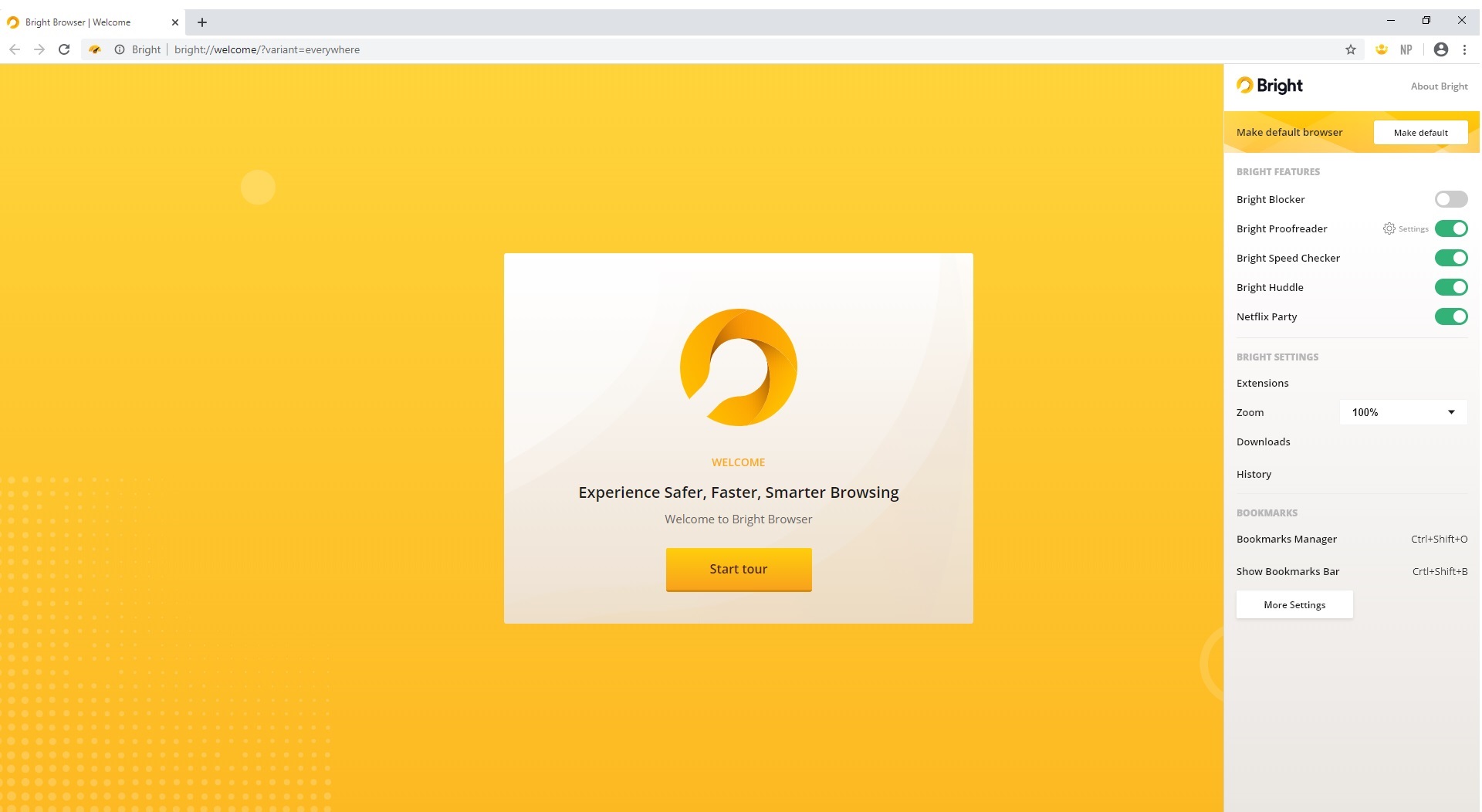1482x812 pixels.
Task: Open More Settings button
Action: click(x=1294, y=605)
